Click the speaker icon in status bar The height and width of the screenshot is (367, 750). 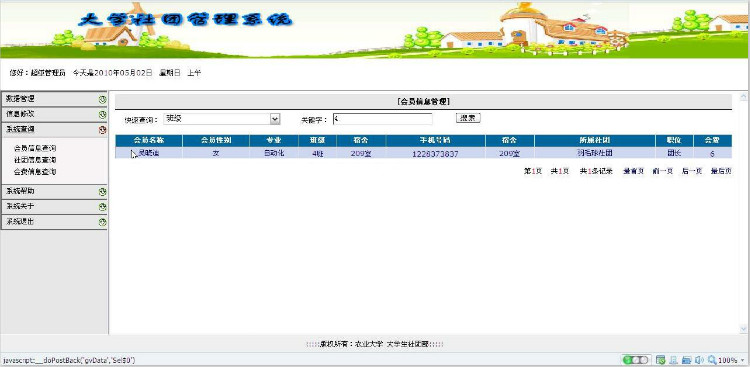700,360
